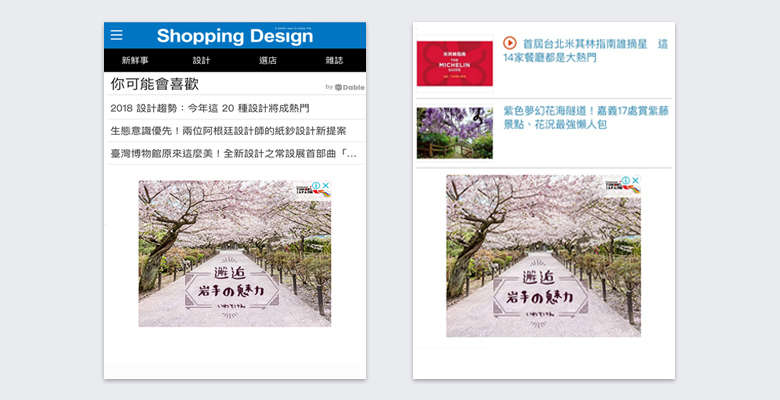Click the Shopping Design logo

[234, 36]
